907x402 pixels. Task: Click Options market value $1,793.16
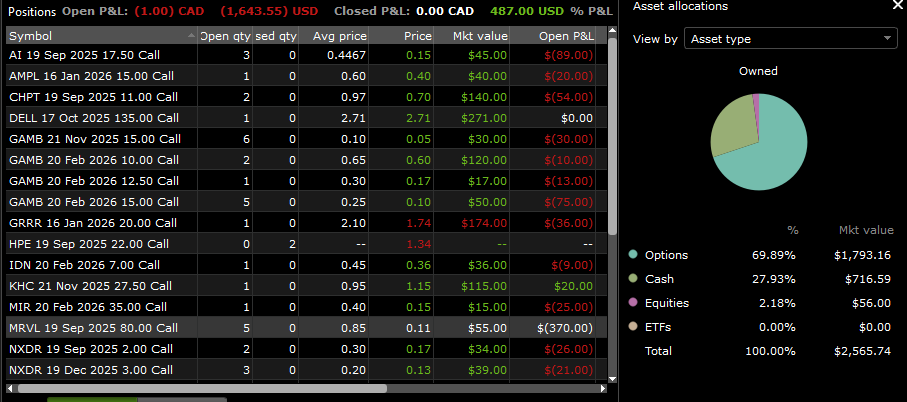[862, 255]
